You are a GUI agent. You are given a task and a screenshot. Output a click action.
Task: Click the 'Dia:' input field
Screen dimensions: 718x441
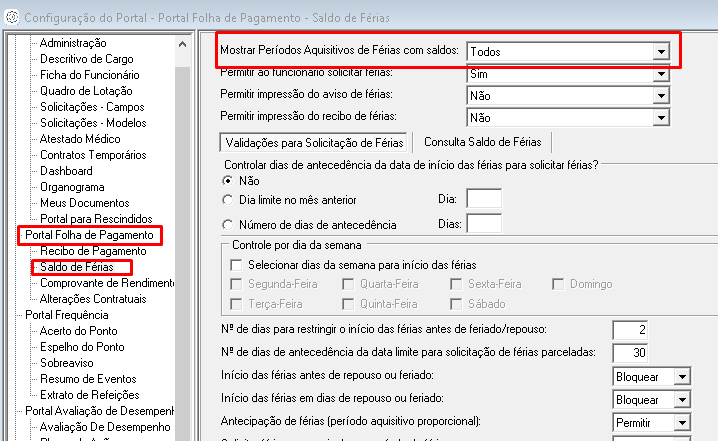click(484, 200)
